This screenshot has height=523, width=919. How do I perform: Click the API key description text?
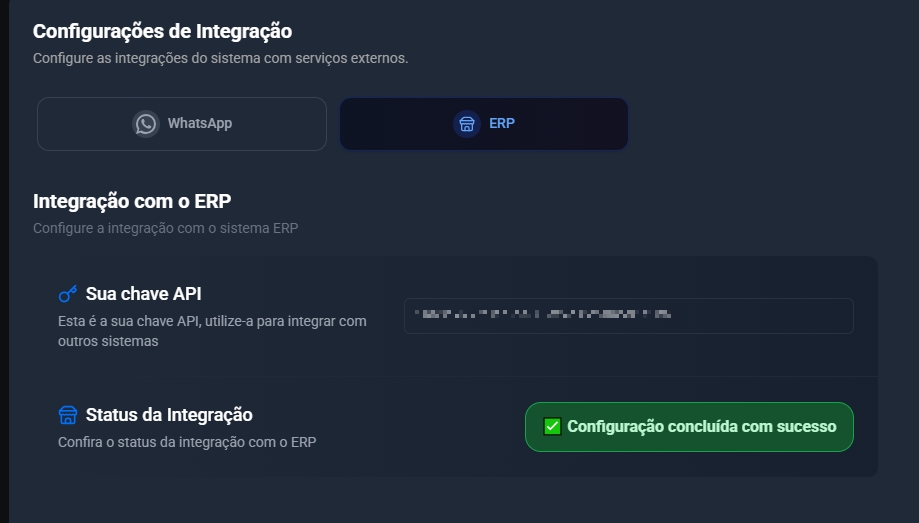(x=212, y=331)
